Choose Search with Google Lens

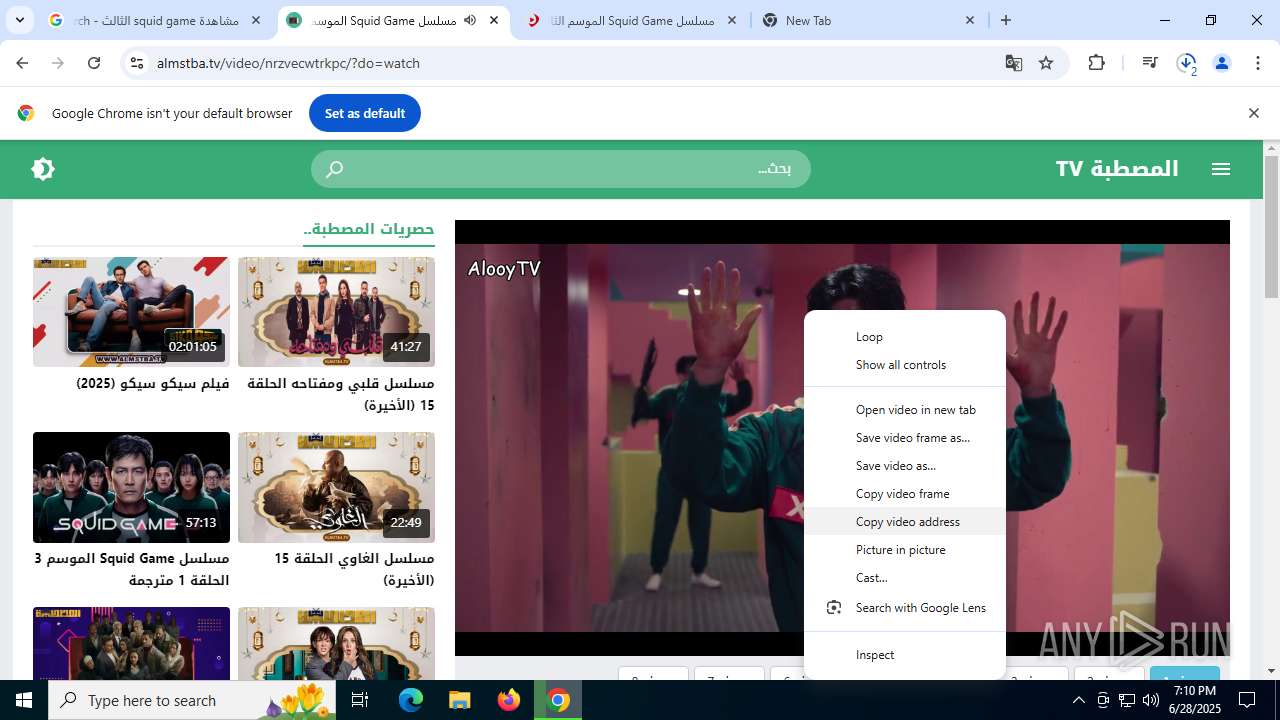[x=905, y=608]
